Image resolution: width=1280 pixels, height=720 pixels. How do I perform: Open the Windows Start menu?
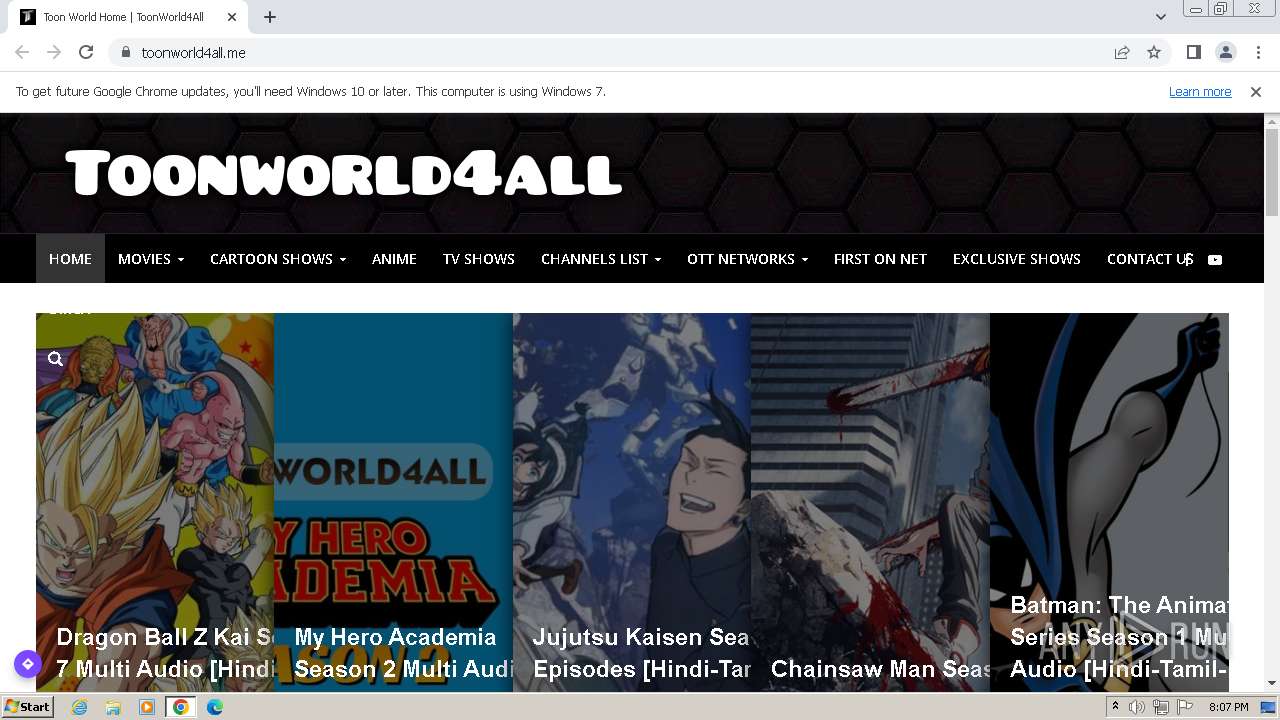point(27,707)
